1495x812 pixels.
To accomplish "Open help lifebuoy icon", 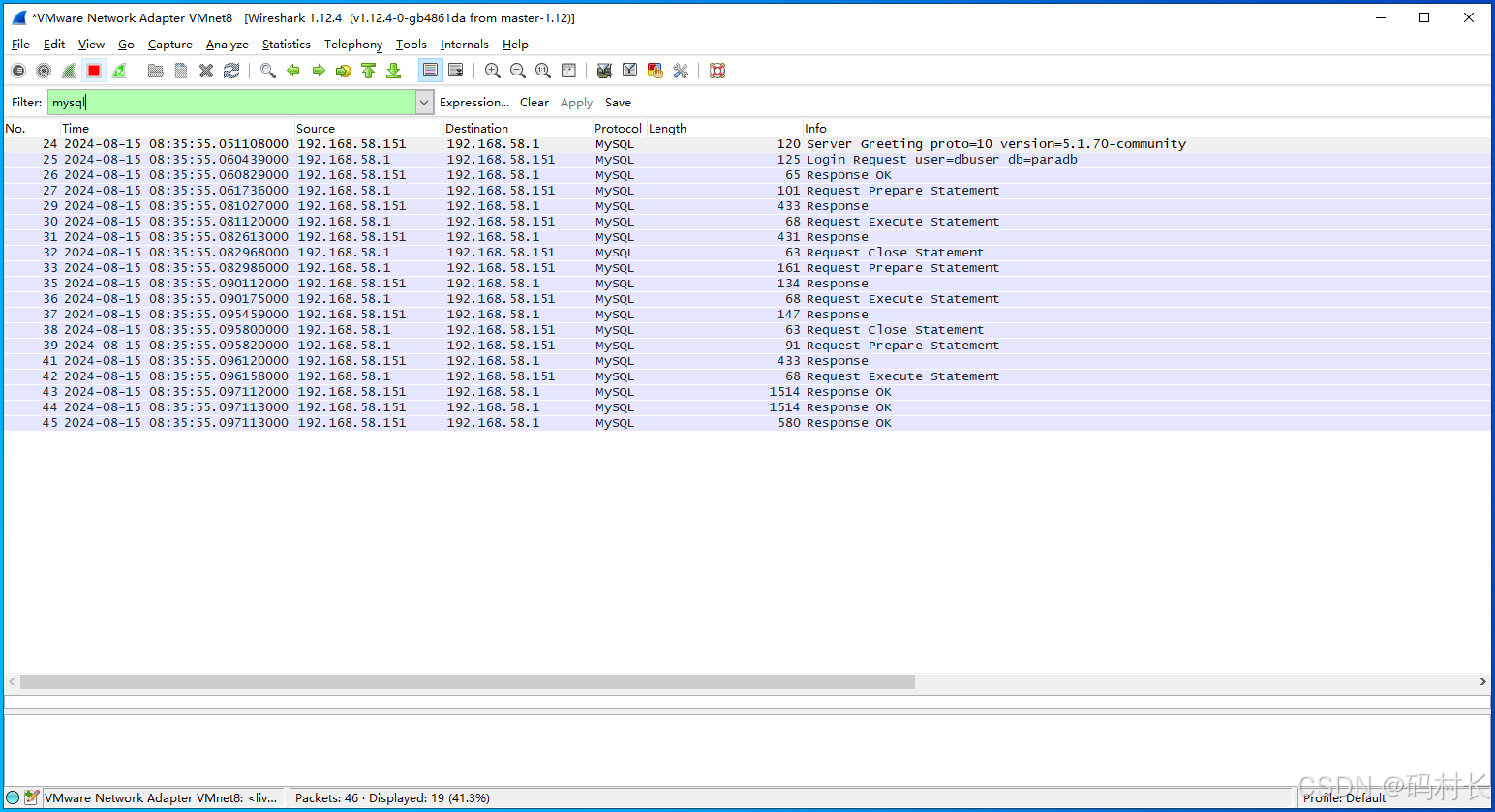I will tap(717, 71).
